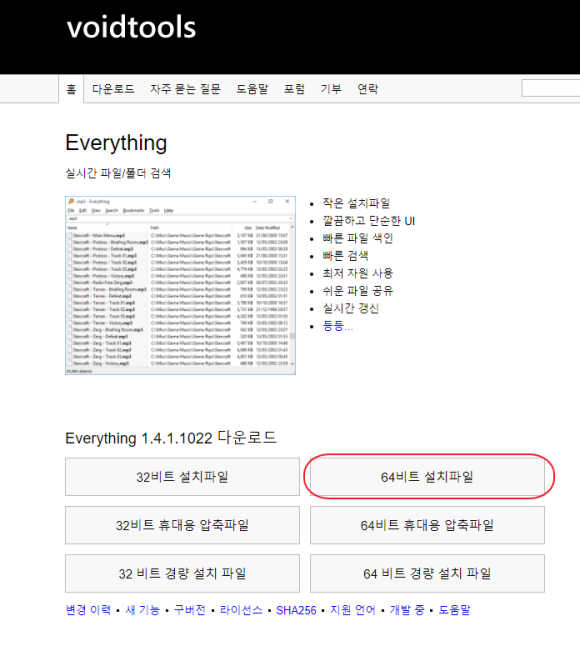Download the 32비트 설치파일
580x661 pixels.
tap(182, 477)
